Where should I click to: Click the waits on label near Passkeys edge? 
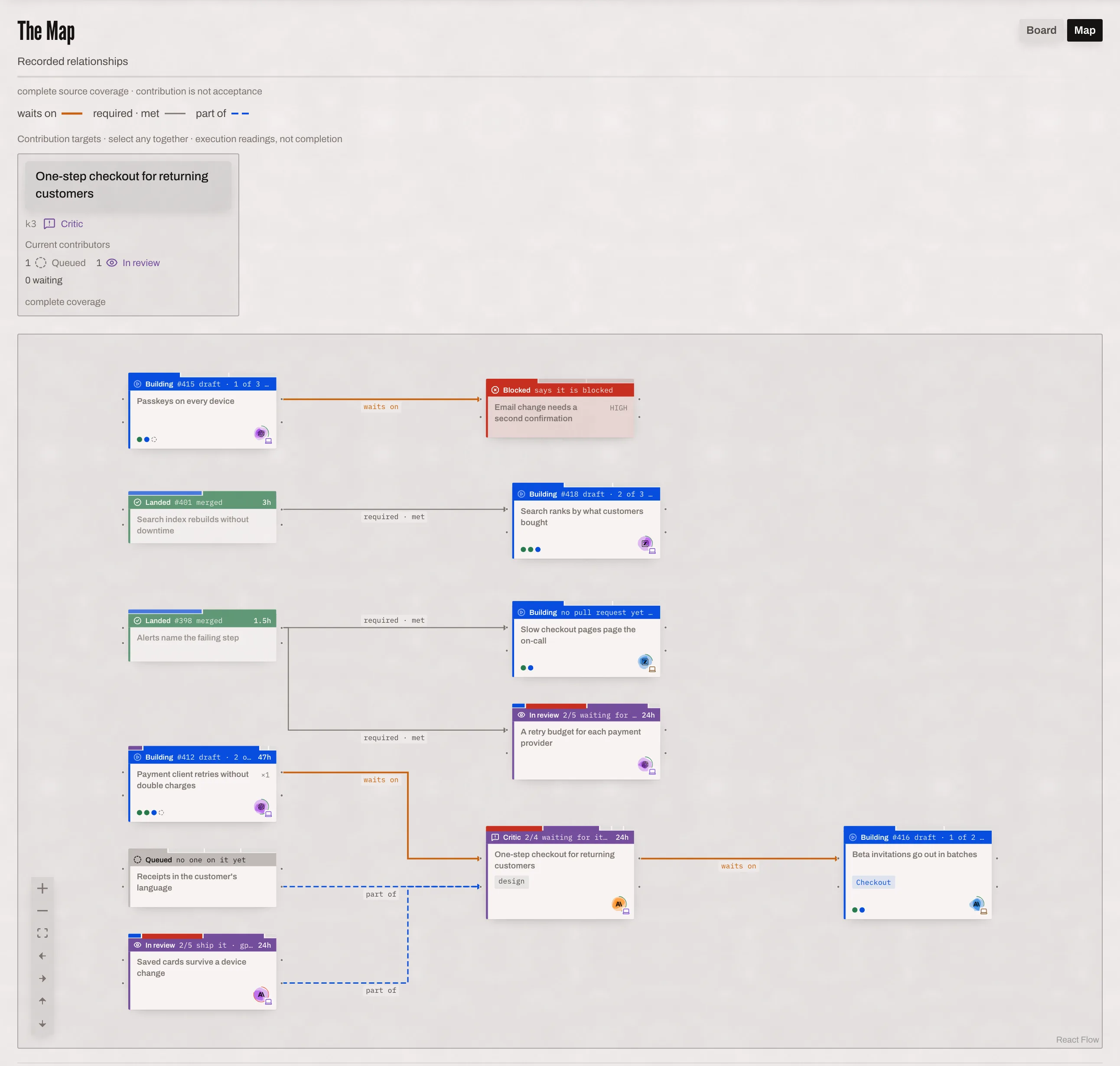point(381,407)
